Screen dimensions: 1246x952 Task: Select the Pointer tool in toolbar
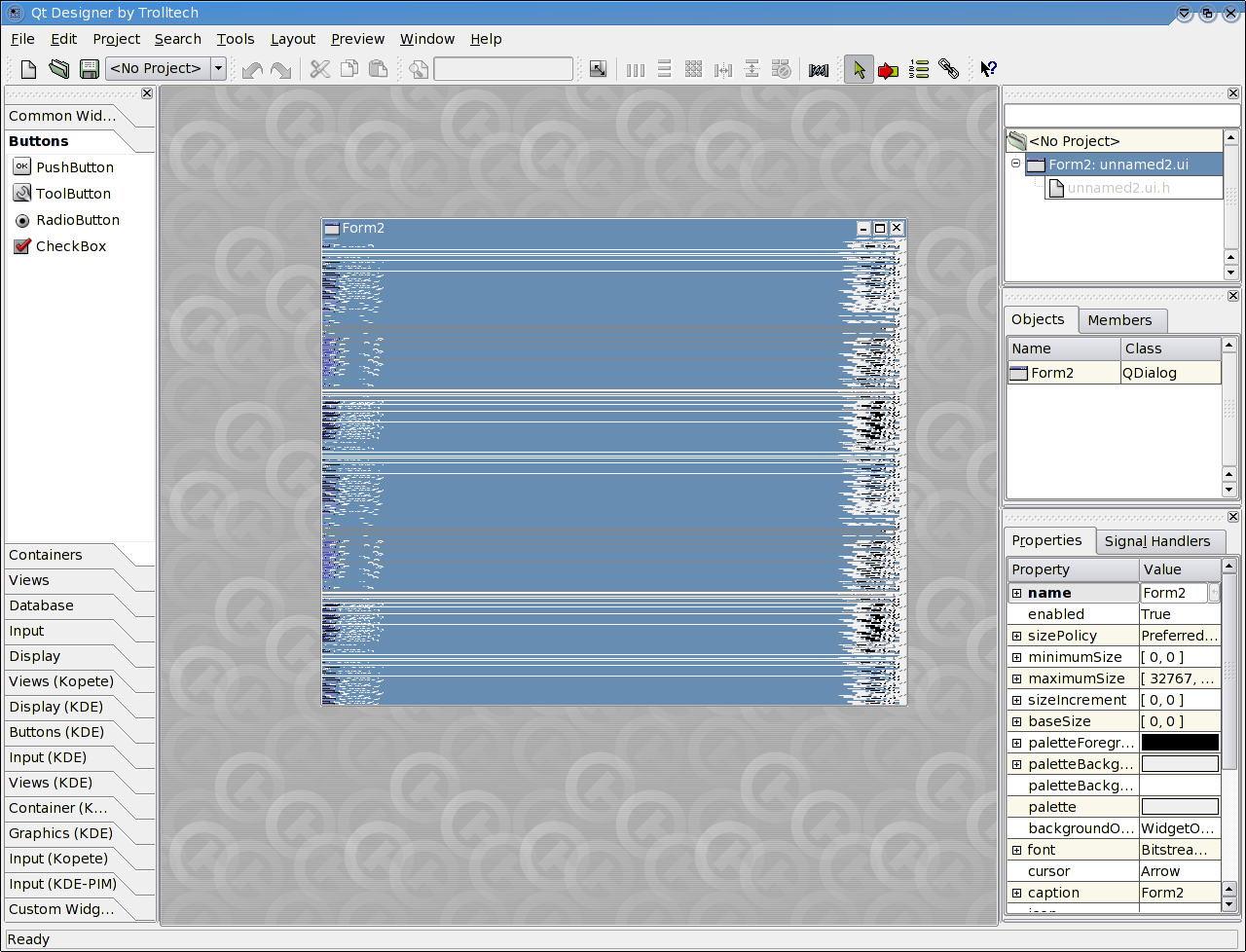coord(859,69)
